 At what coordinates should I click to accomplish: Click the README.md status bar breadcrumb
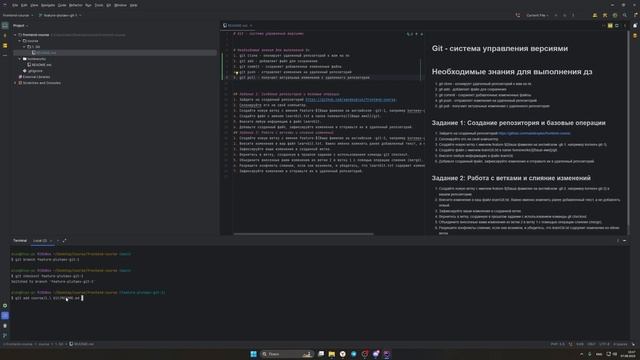(81, 344)
